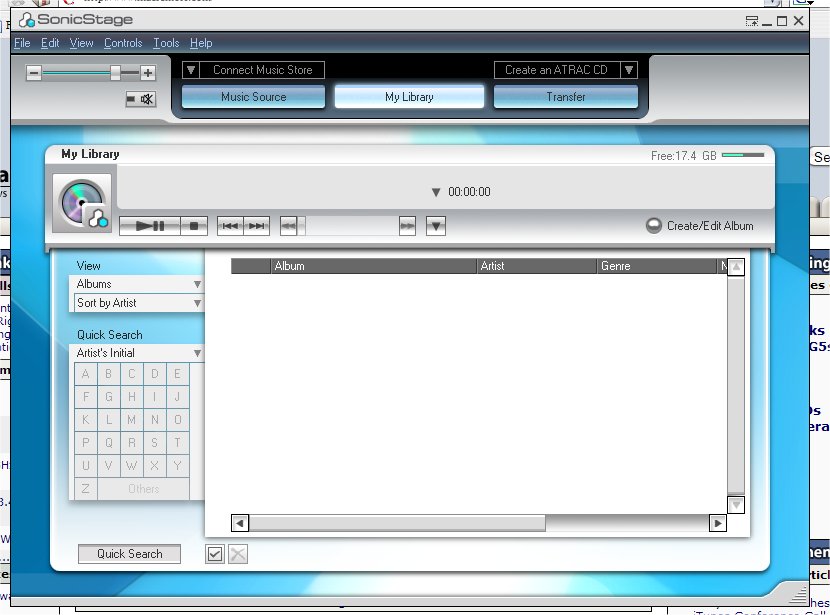Mute audio with the speaker icon

pos(141,99)
